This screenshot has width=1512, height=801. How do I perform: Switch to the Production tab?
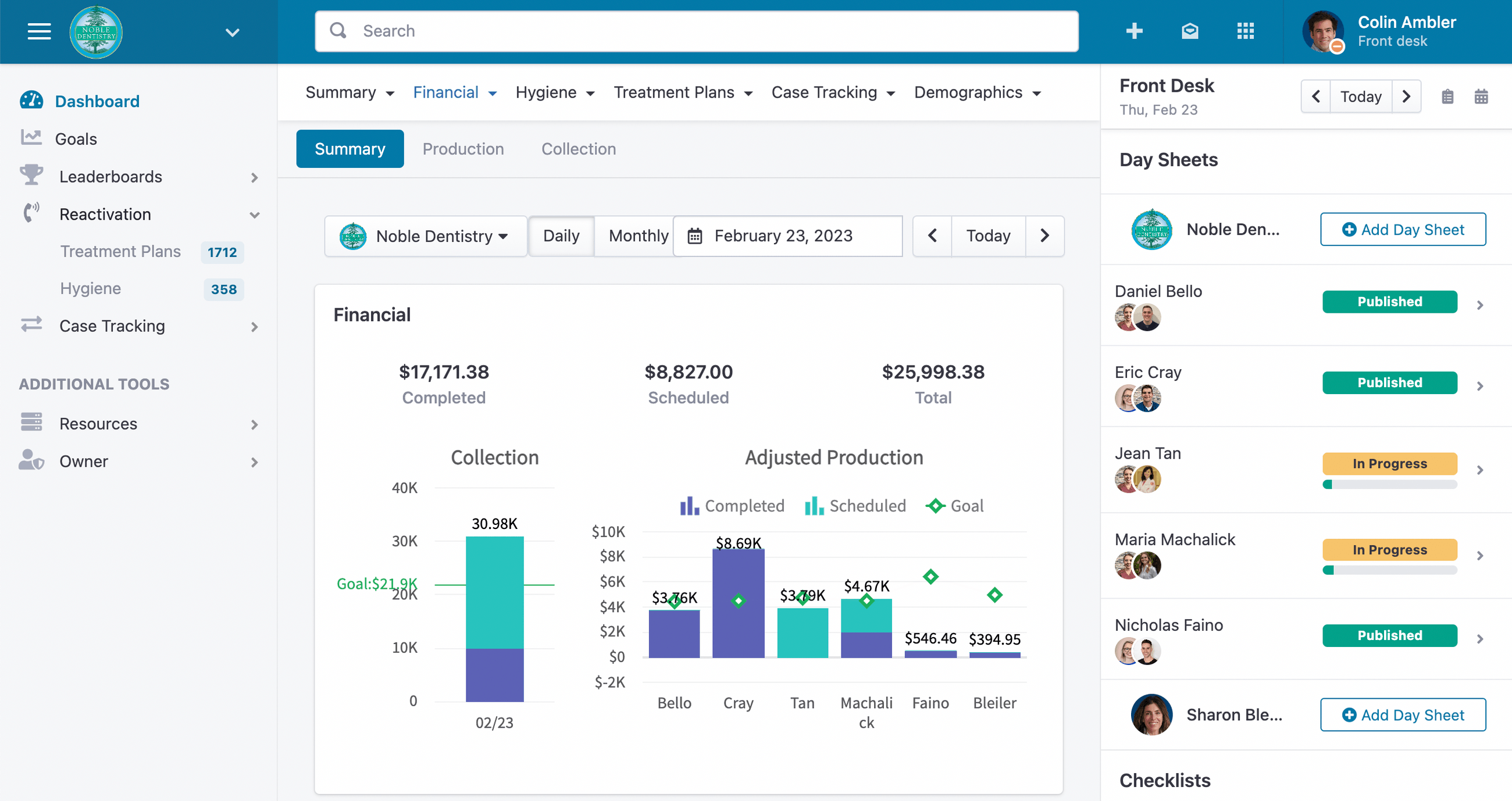[462, 149]
